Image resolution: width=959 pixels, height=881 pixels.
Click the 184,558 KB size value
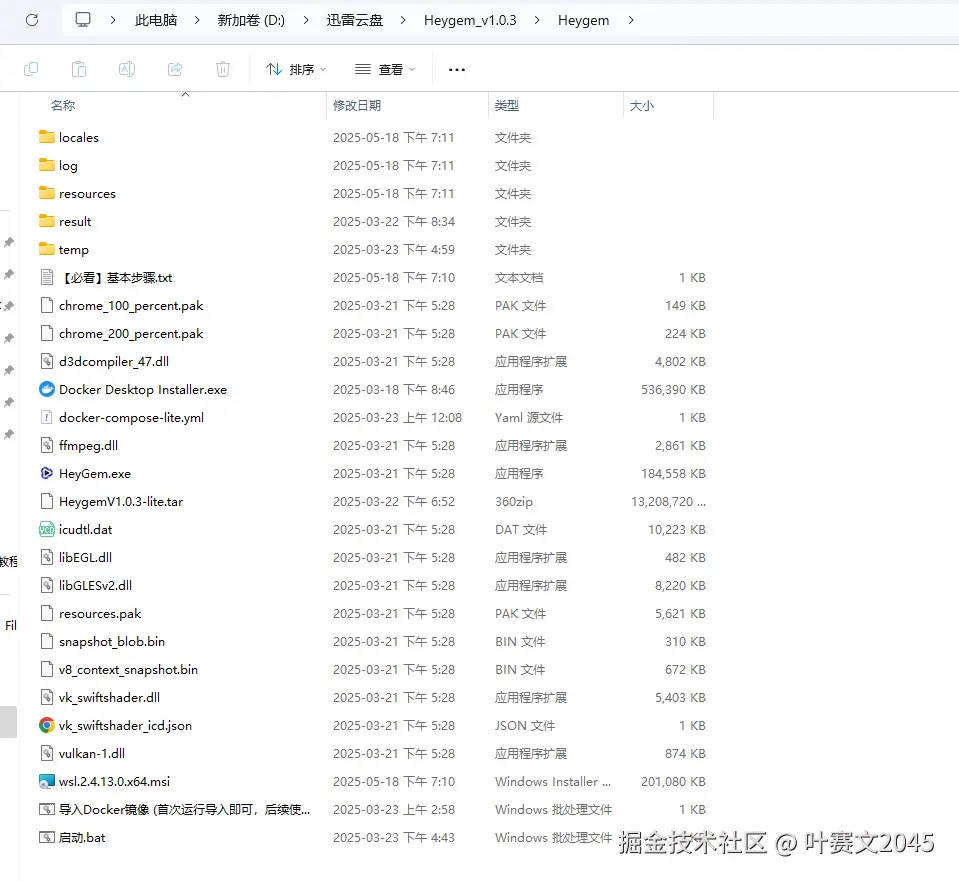click(673, 474)
